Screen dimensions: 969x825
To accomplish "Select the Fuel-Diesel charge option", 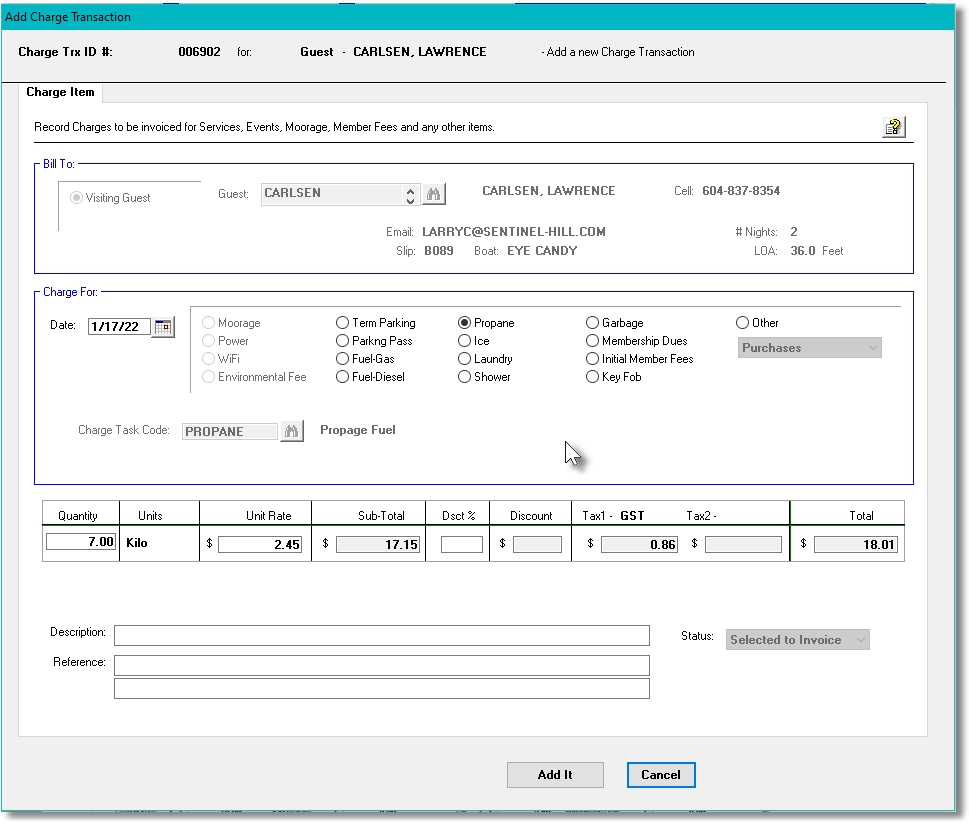I will pyautogui.click(x=342, y=377).
